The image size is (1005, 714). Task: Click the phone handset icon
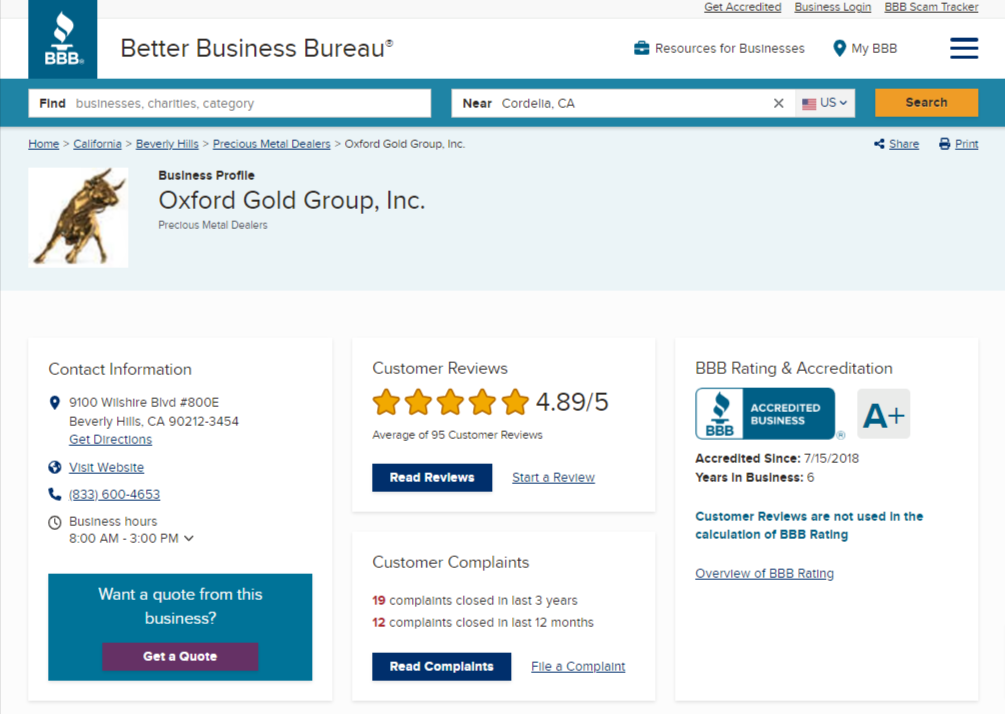(54, 494)
